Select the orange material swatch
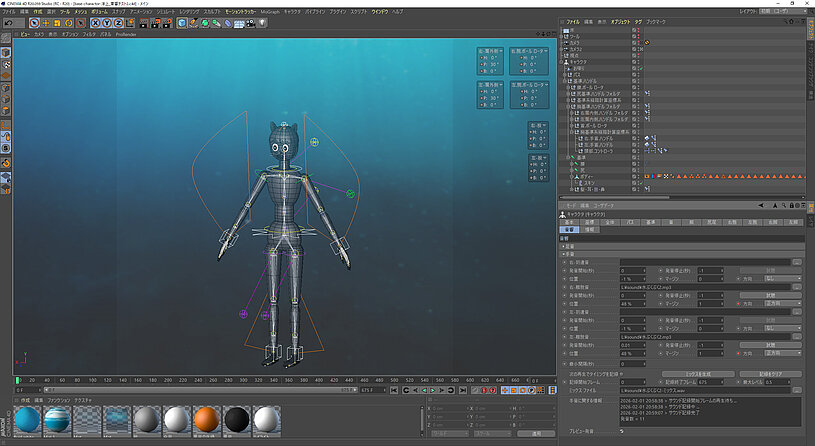815x446 pixels. pyautogui.click(x=206, y=420)
